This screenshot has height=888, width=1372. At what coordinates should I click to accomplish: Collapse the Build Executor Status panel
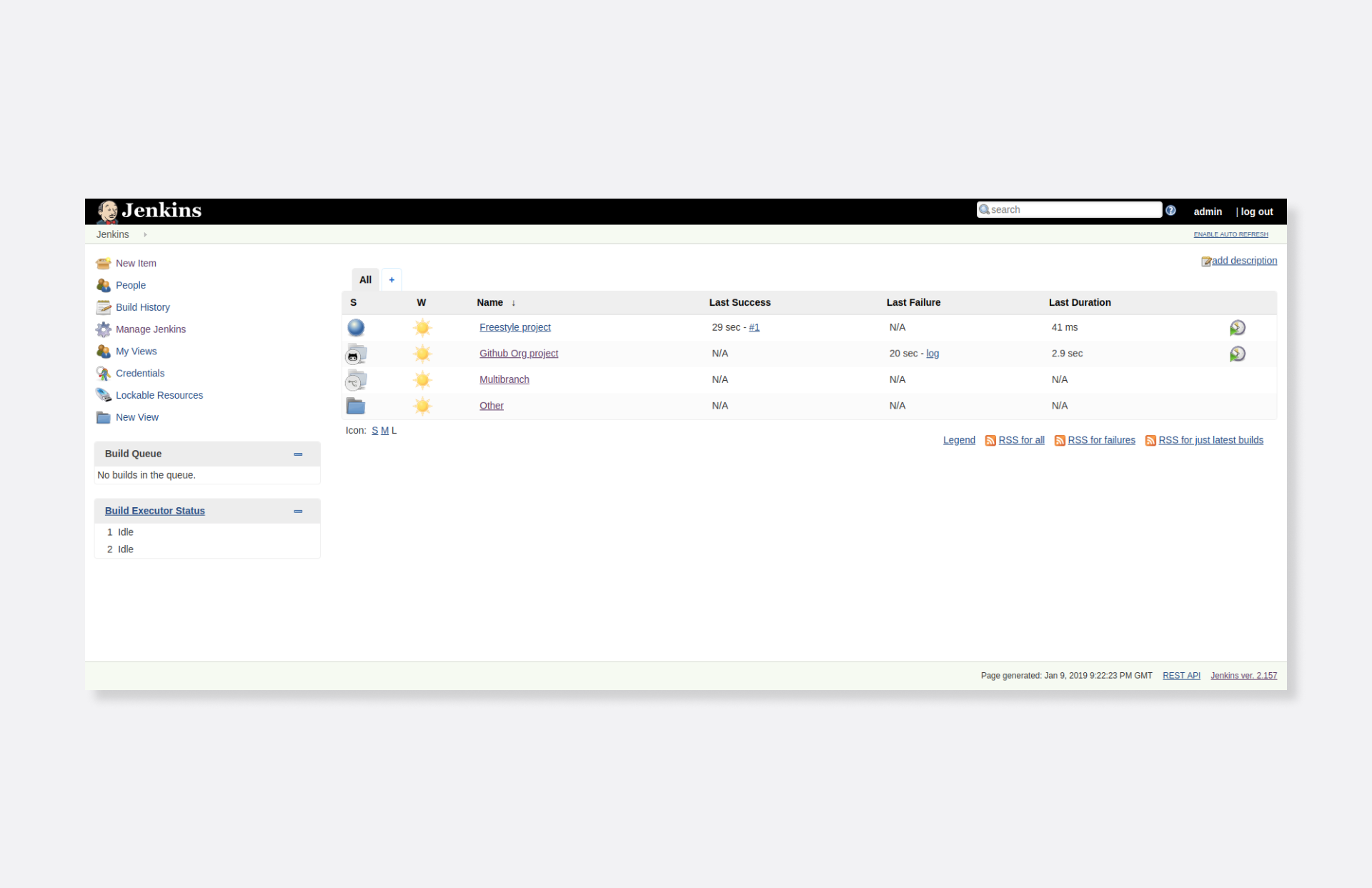[x=298, y=512]
